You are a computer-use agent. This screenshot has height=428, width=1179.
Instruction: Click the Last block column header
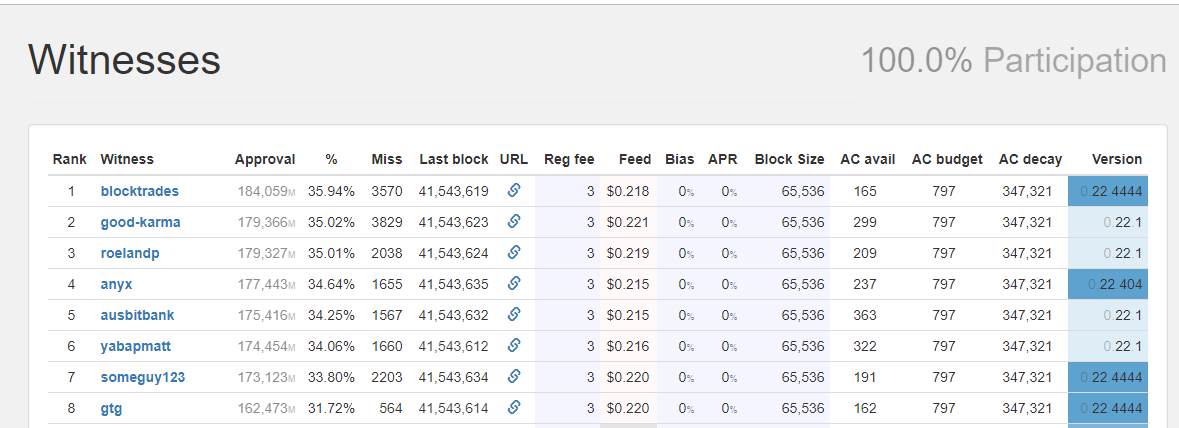[x=454, y=159]
